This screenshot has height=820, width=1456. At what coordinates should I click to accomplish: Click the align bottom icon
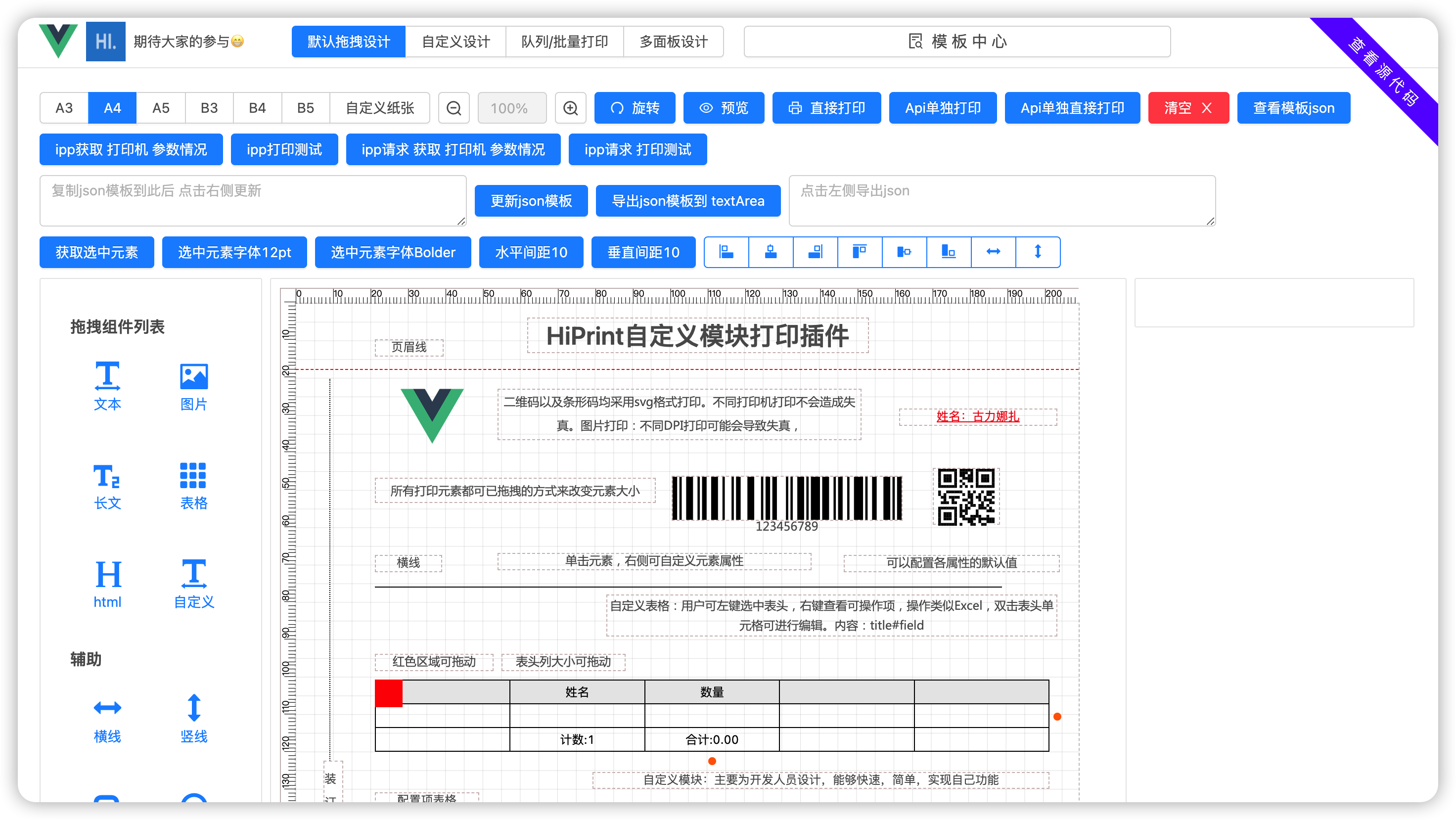point(949,251)
